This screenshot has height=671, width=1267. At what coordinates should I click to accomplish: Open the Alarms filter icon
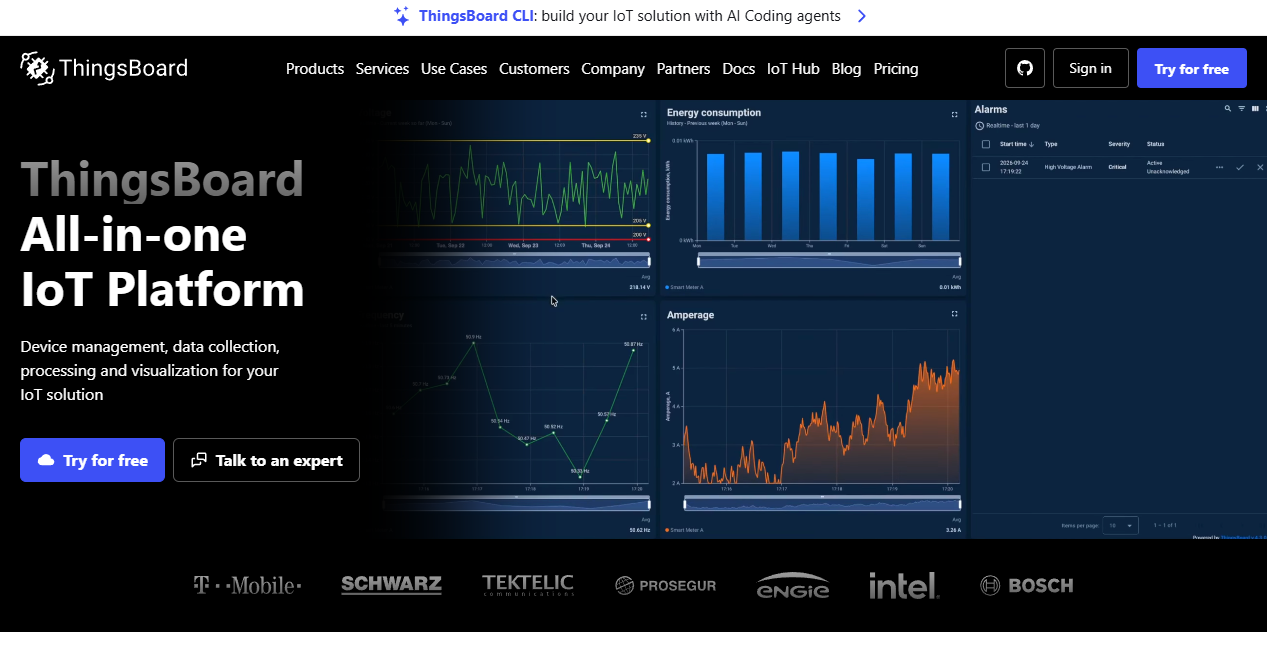1242,109
